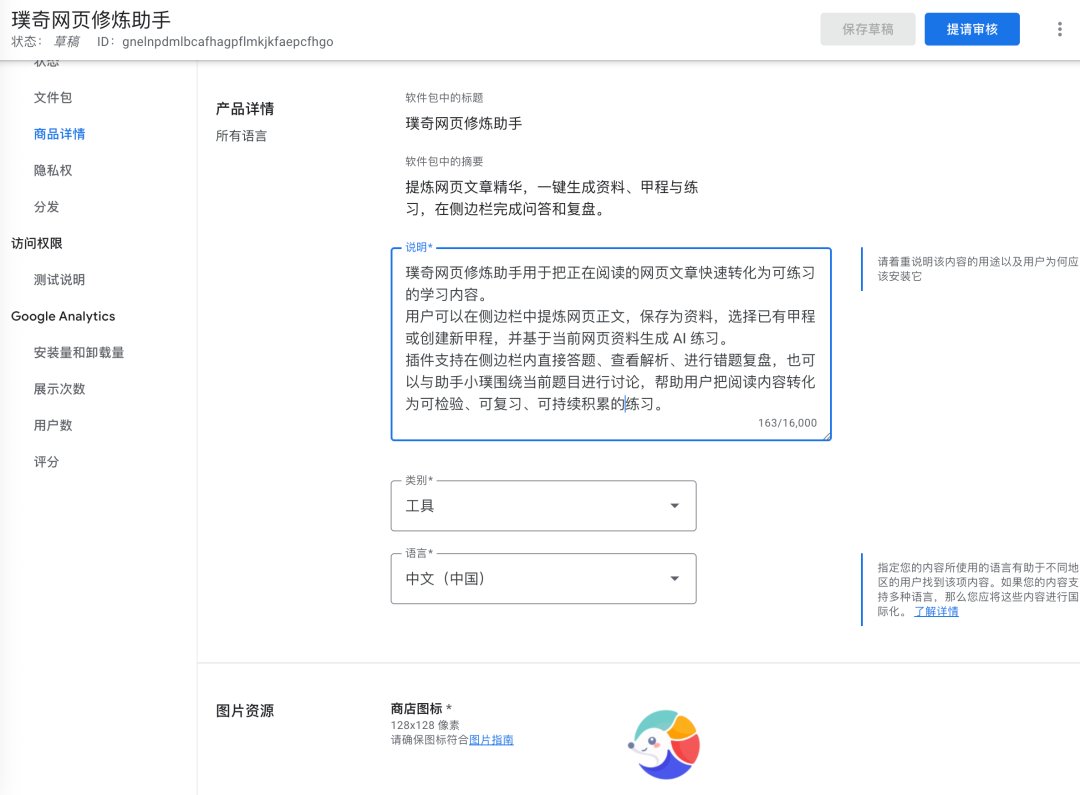Open 展示次数 analytics page
The height and width of the screenshot is (795, 1080).
[x=59, y=389]
